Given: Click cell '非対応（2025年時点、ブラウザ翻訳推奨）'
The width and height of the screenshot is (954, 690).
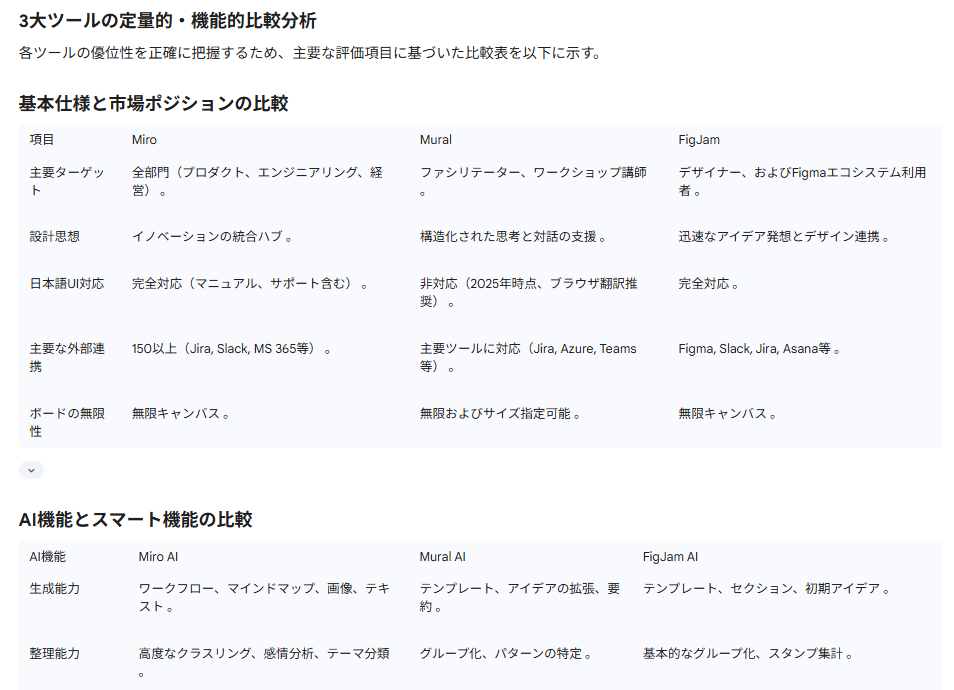Looking at the screenshot, I should coord(529,293).
